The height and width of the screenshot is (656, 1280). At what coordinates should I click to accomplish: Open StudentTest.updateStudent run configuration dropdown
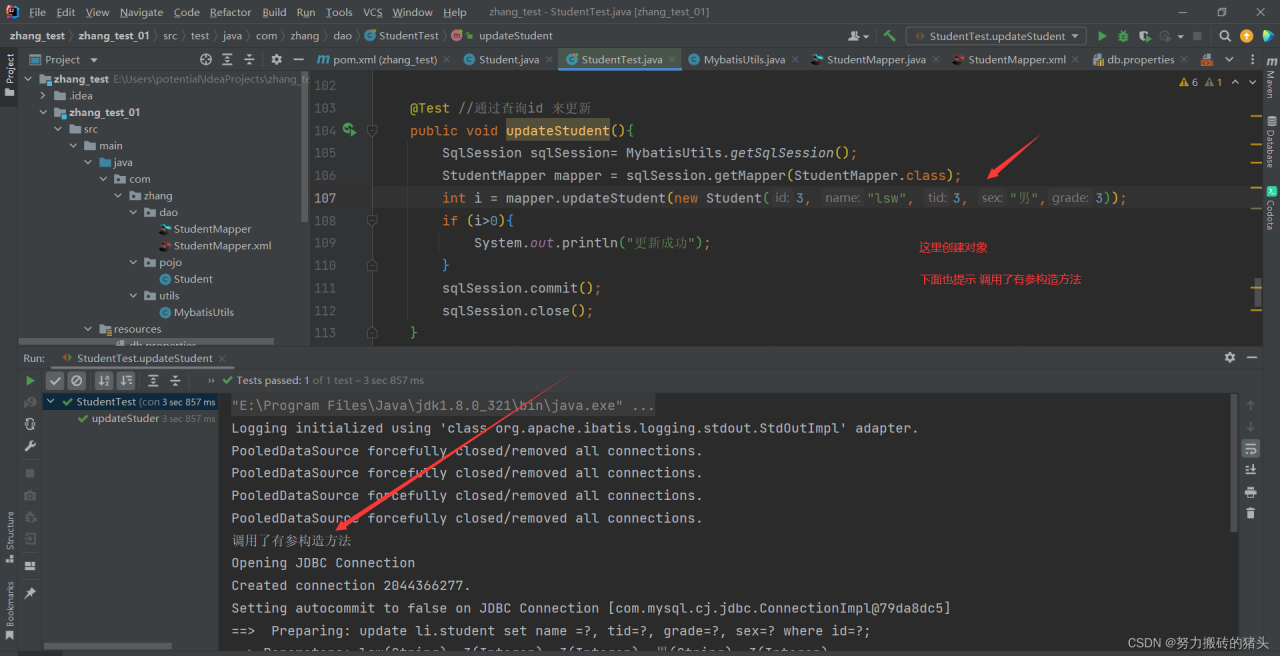[x=996, y=36]
